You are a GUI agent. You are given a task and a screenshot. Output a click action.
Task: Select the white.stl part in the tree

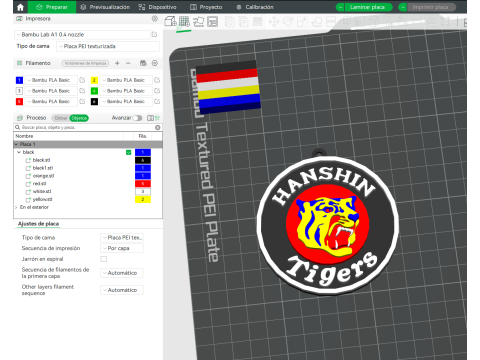pos(42,192)
